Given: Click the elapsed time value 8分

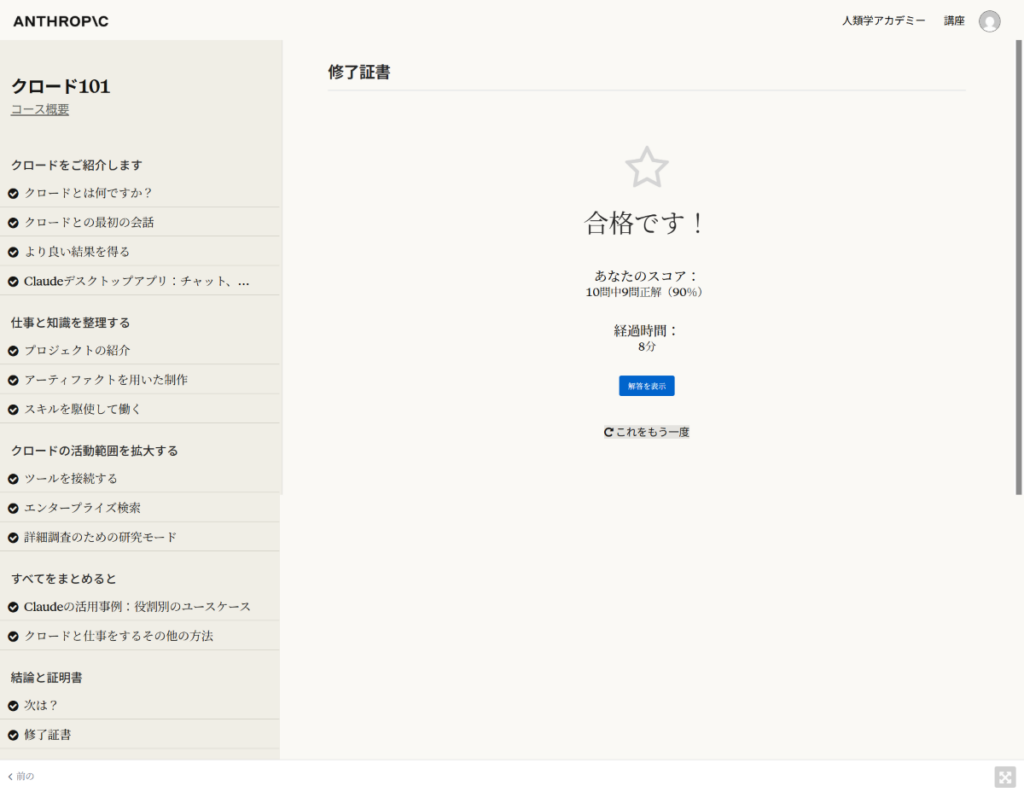Looking at the screenshot, I should 647,347.
